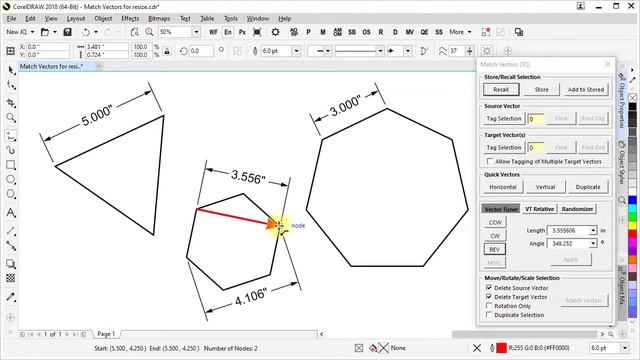This screenshot has height=360, width=640.
Task: Click the rotation angle input field
Action: pos(201,51)
